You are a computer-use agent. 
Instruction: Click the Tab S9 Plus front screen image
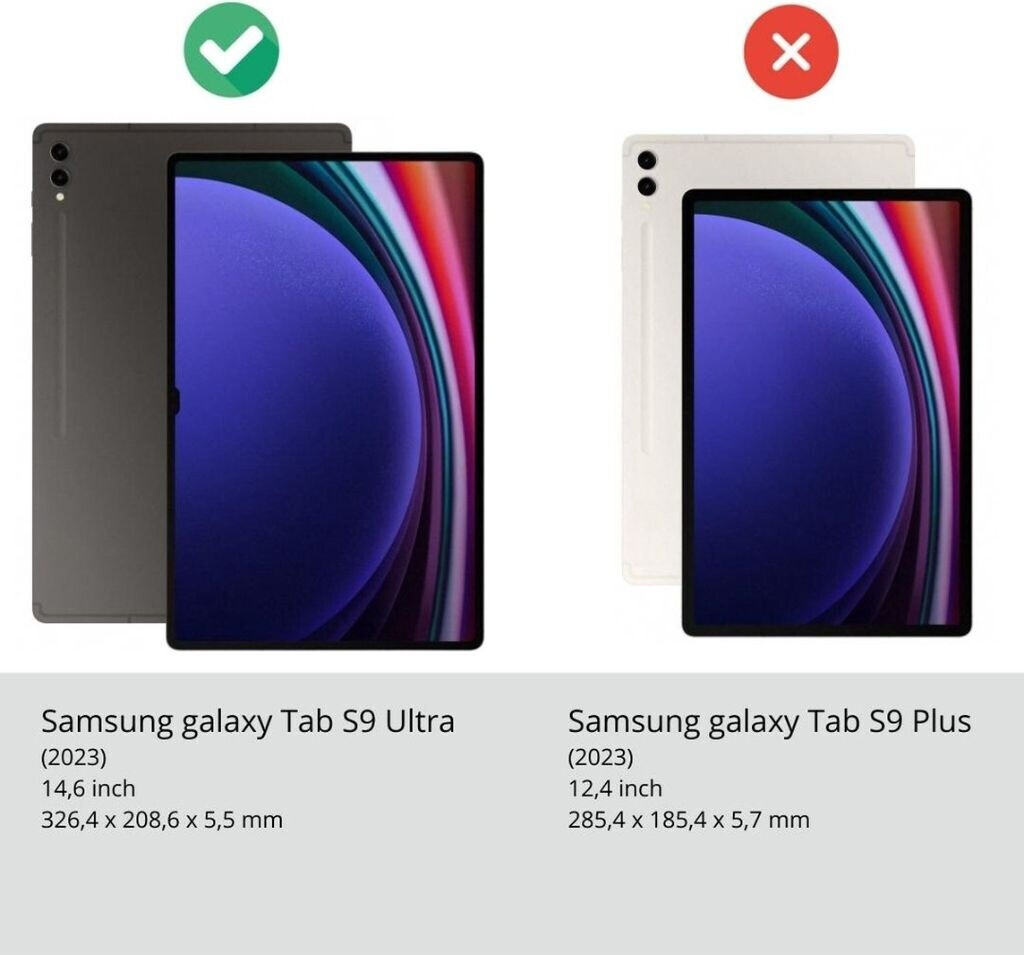coord(827,413)
